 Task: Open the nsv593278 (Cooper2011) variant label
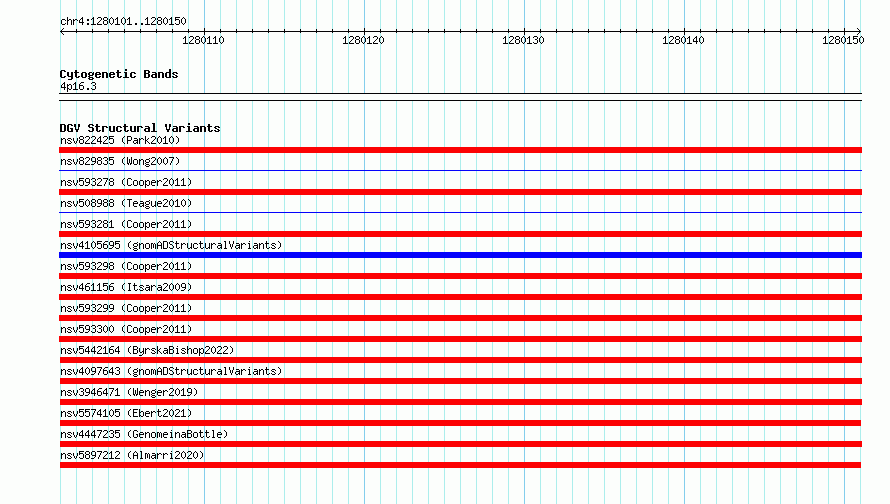[x=126, y=182]
